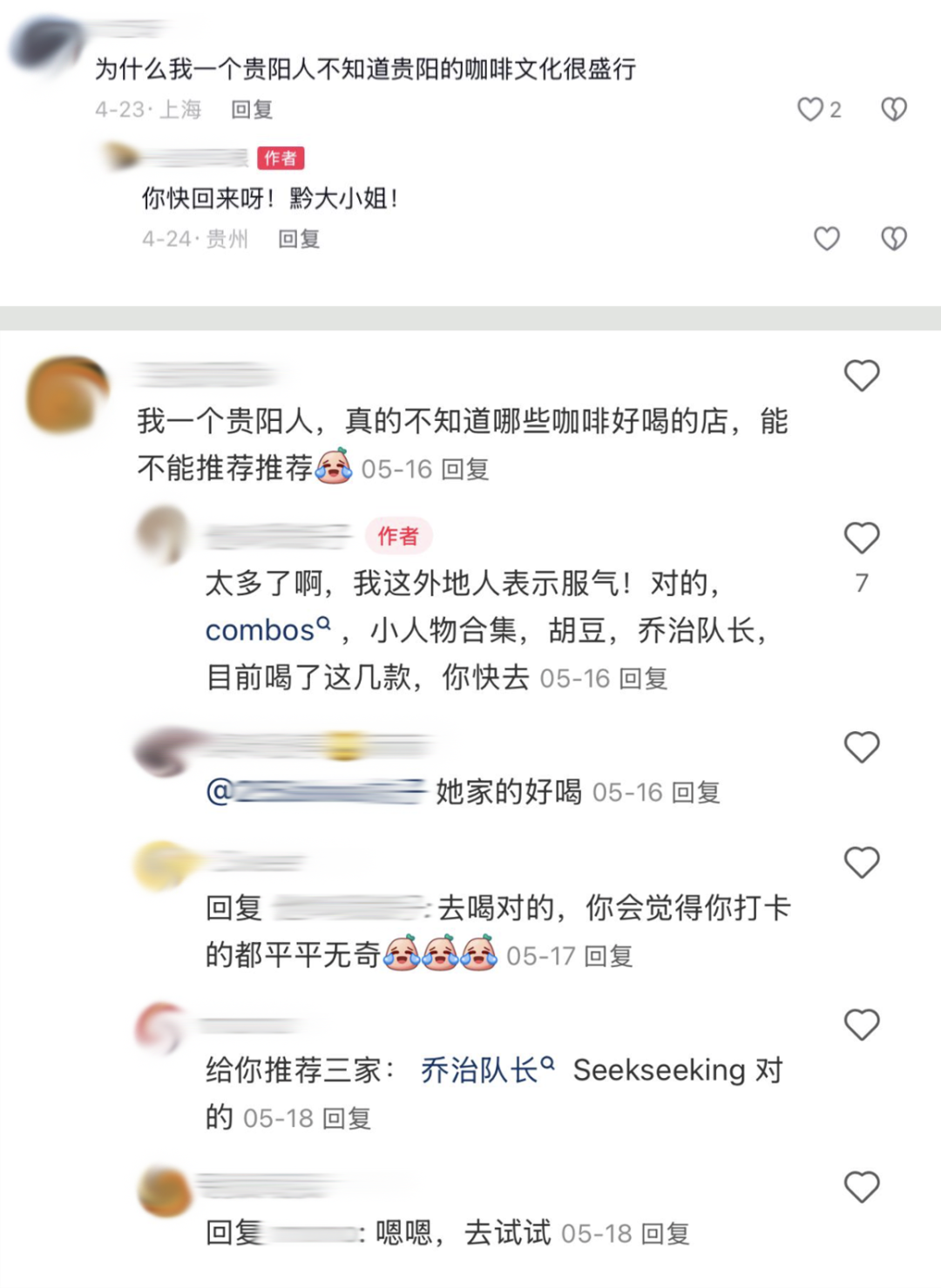Open the combos search link
941x1288 pixels.
[x=268, y=629]
